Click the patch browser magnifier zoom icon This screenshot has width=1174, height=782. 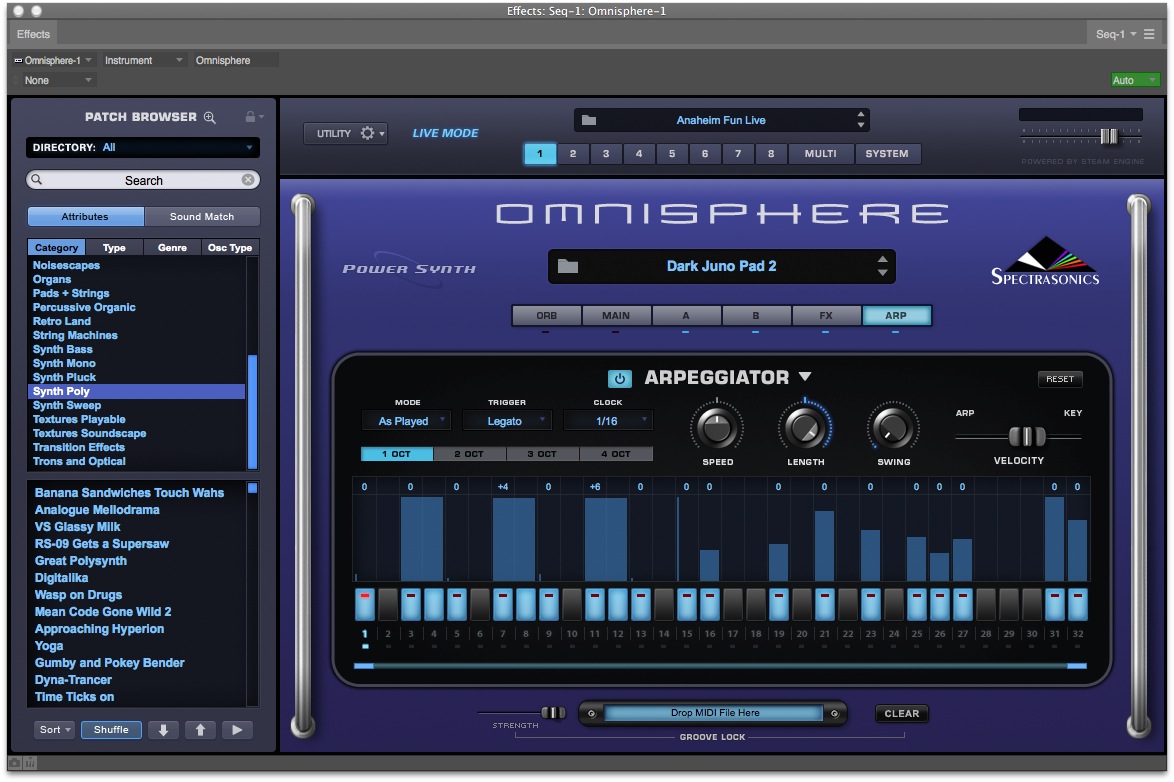210,117
